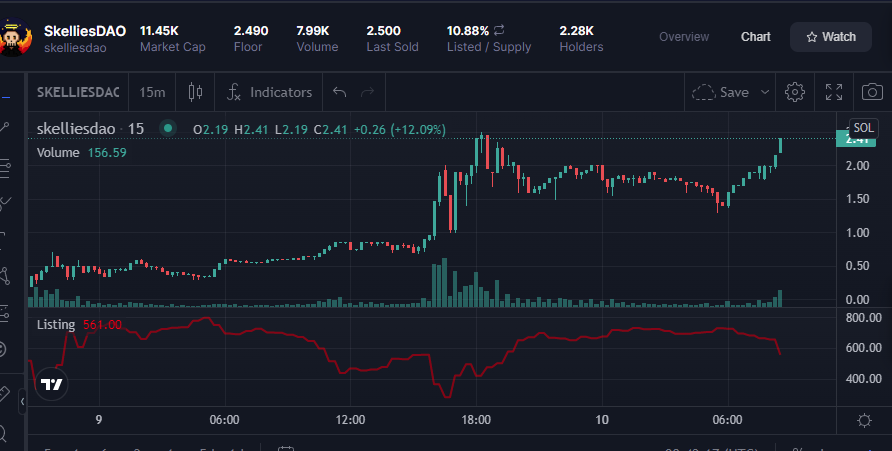This screenshot has height=451, width=892.
Task: Click the SkelliesDAO skull avatar image
Action: coord(14,37)
